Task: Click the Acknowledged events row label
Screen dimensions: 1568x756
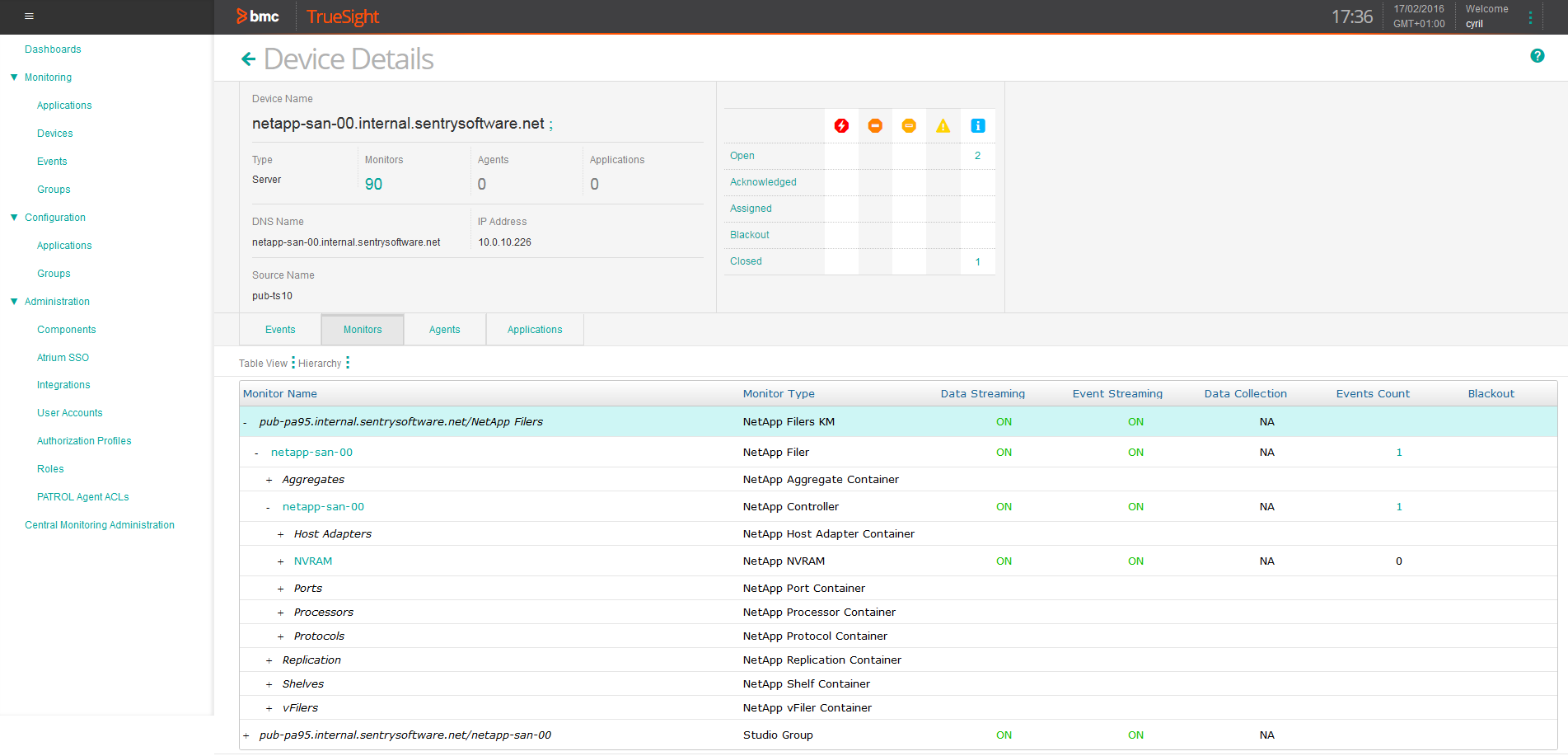Action: [x=763, y=182]
